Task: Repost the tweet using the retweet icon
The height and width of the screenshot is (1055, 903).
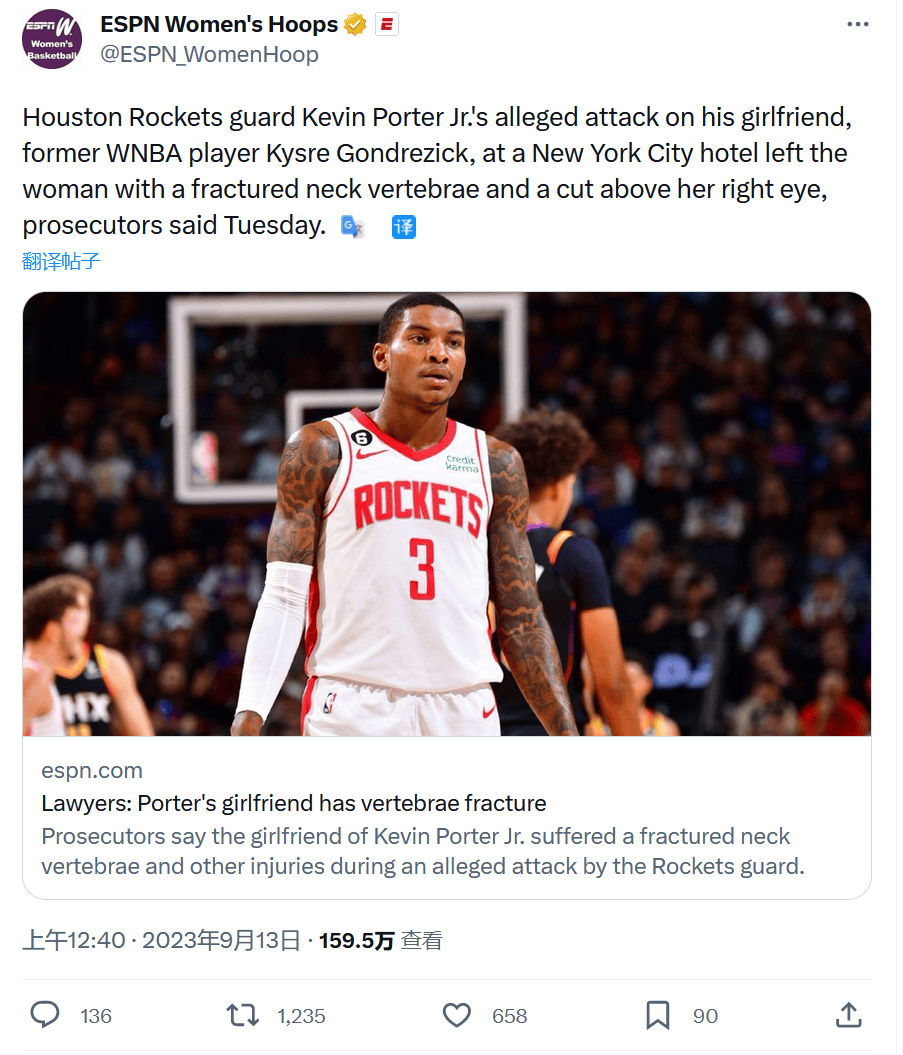Action: pyautogui.click(x=242, y=1015)
